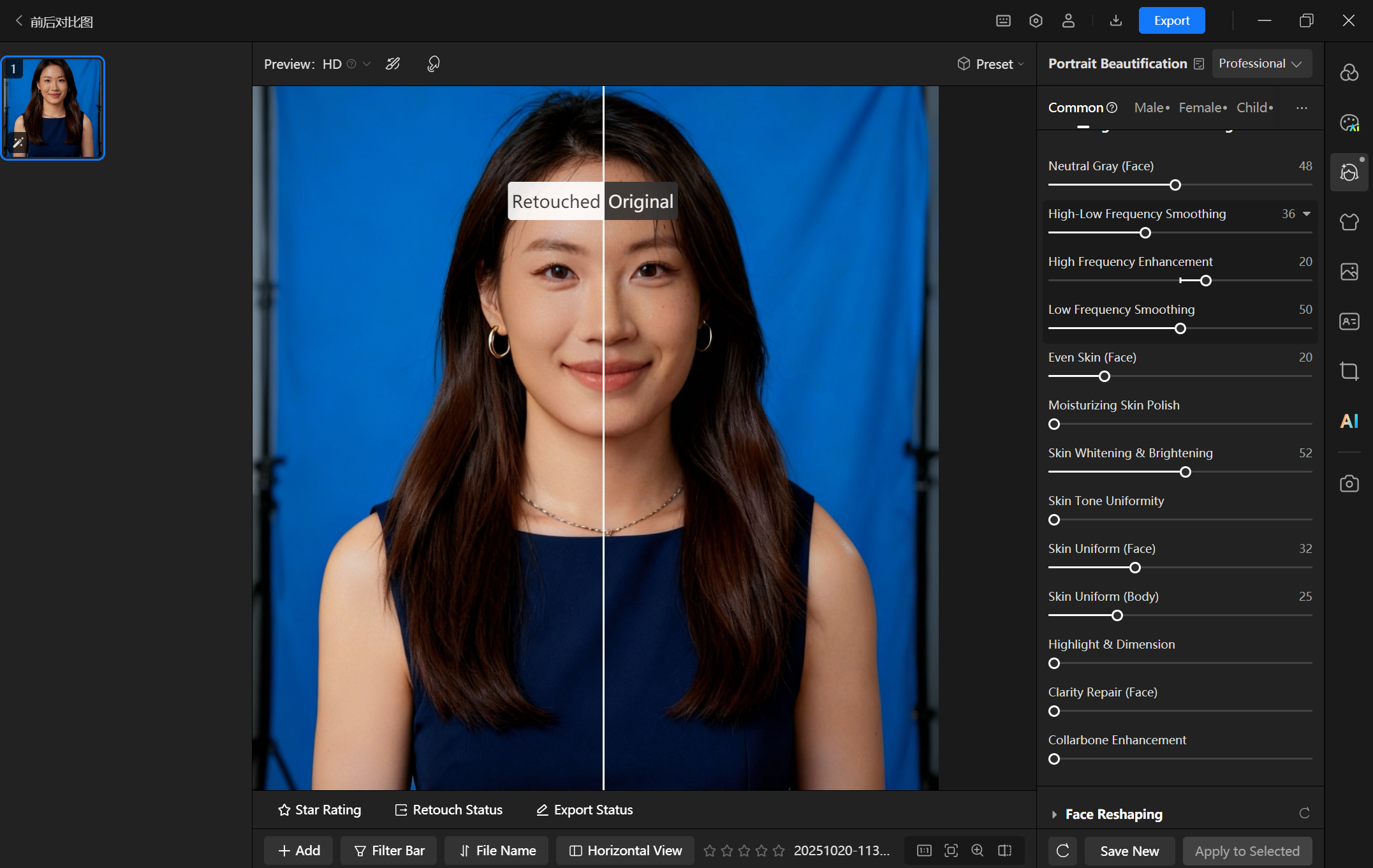The image size is (1373, 868).
Task: Click the ID photo card icon
Action: (1349, 321)
